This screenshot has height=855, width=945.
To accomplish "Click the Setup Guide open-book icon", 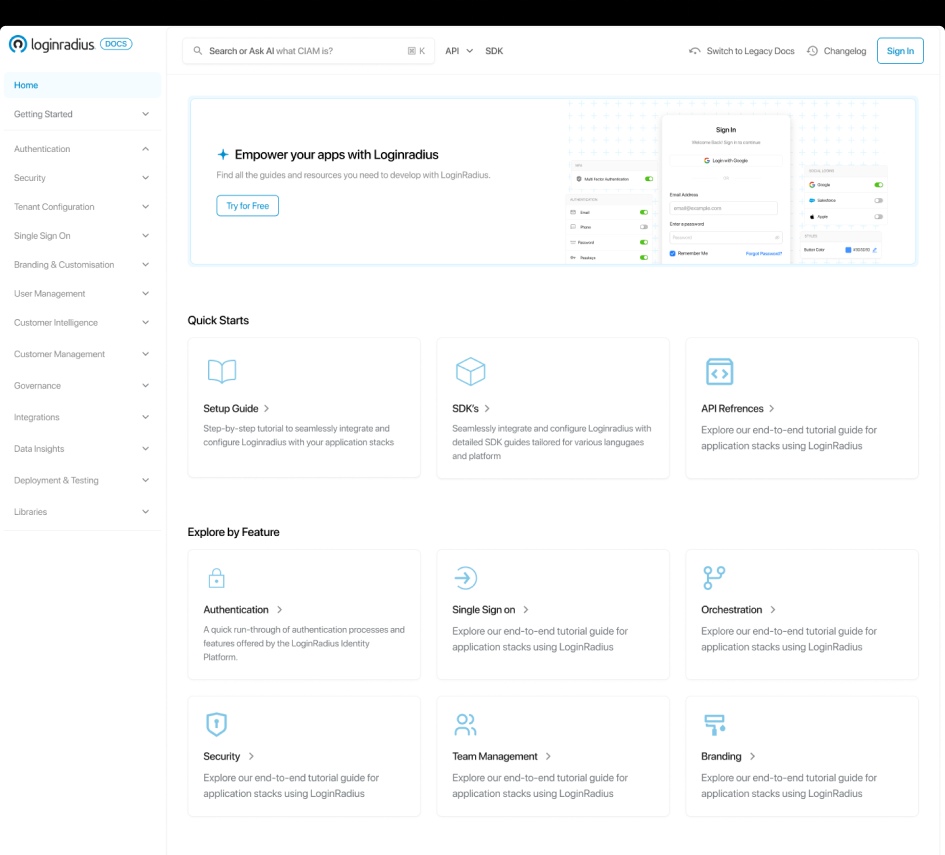I will click(x=222, y=371).
